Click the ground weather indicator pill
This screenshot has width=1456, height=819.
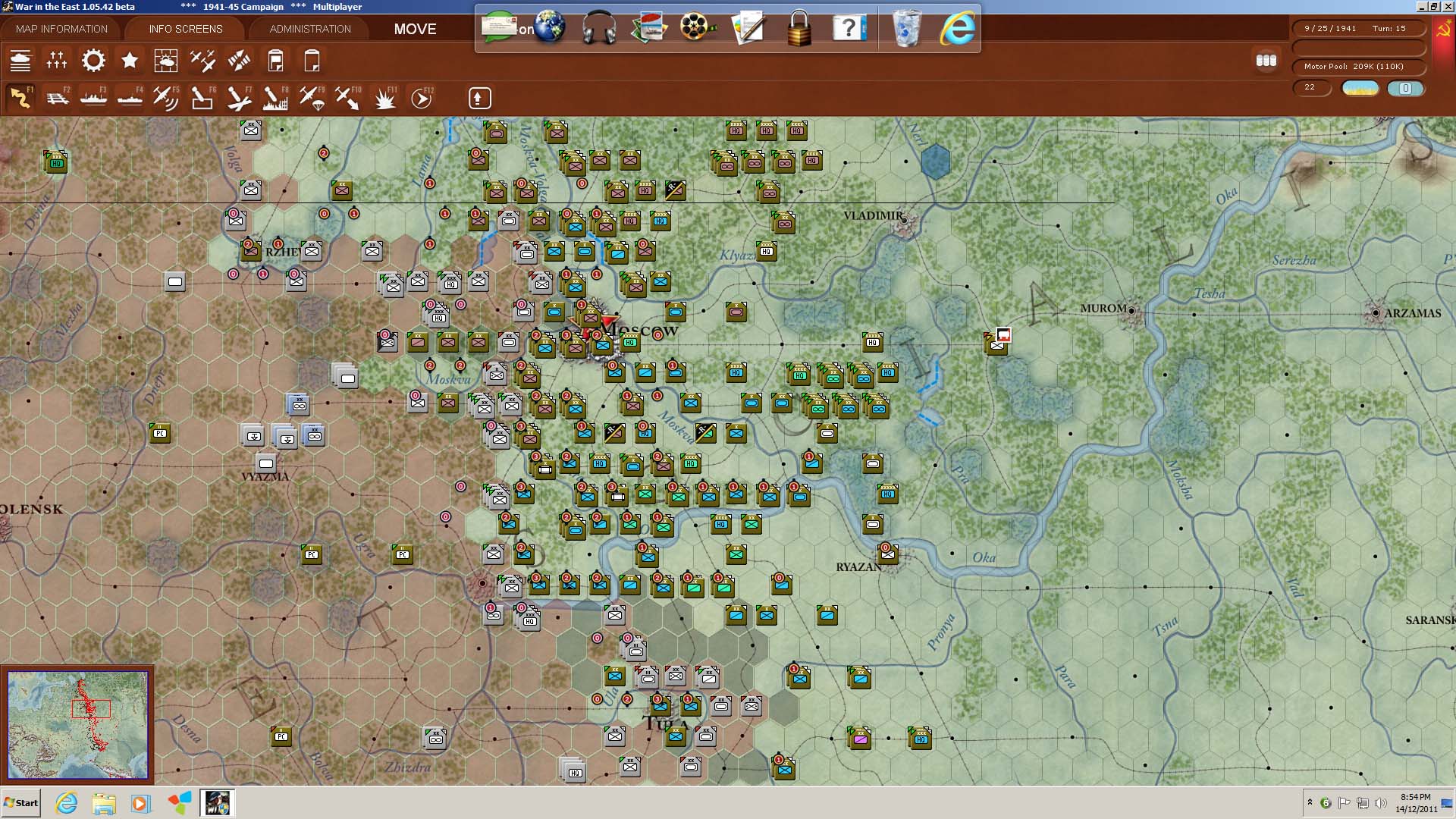coord(1360,88)
